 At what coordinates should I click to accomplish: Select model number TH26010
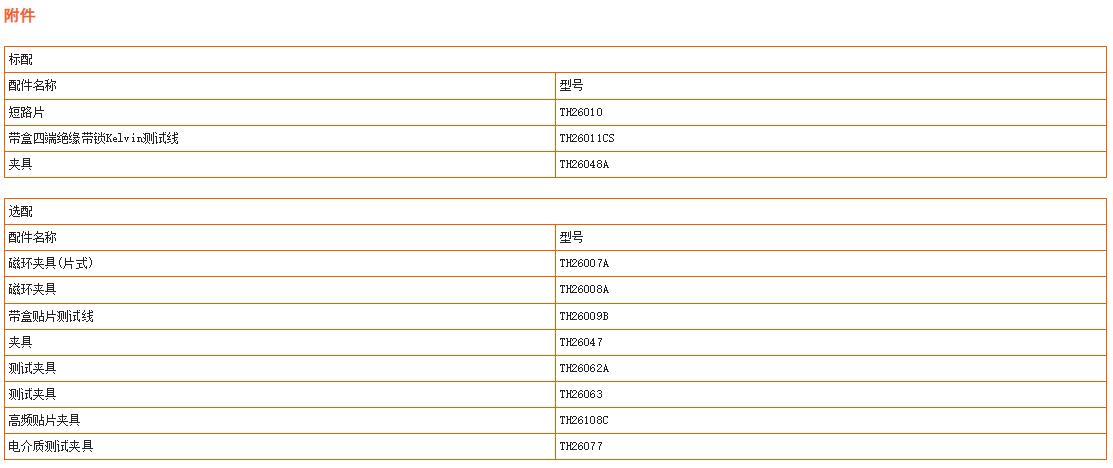(x=581, y=112)
